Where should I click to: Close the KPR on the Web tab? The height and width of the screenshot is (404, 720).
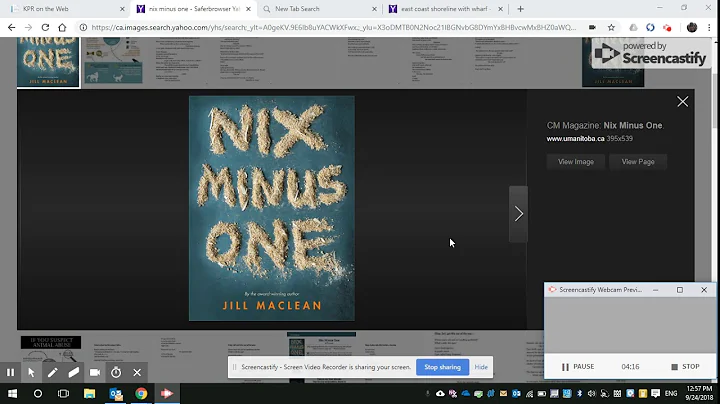[122, 9]
